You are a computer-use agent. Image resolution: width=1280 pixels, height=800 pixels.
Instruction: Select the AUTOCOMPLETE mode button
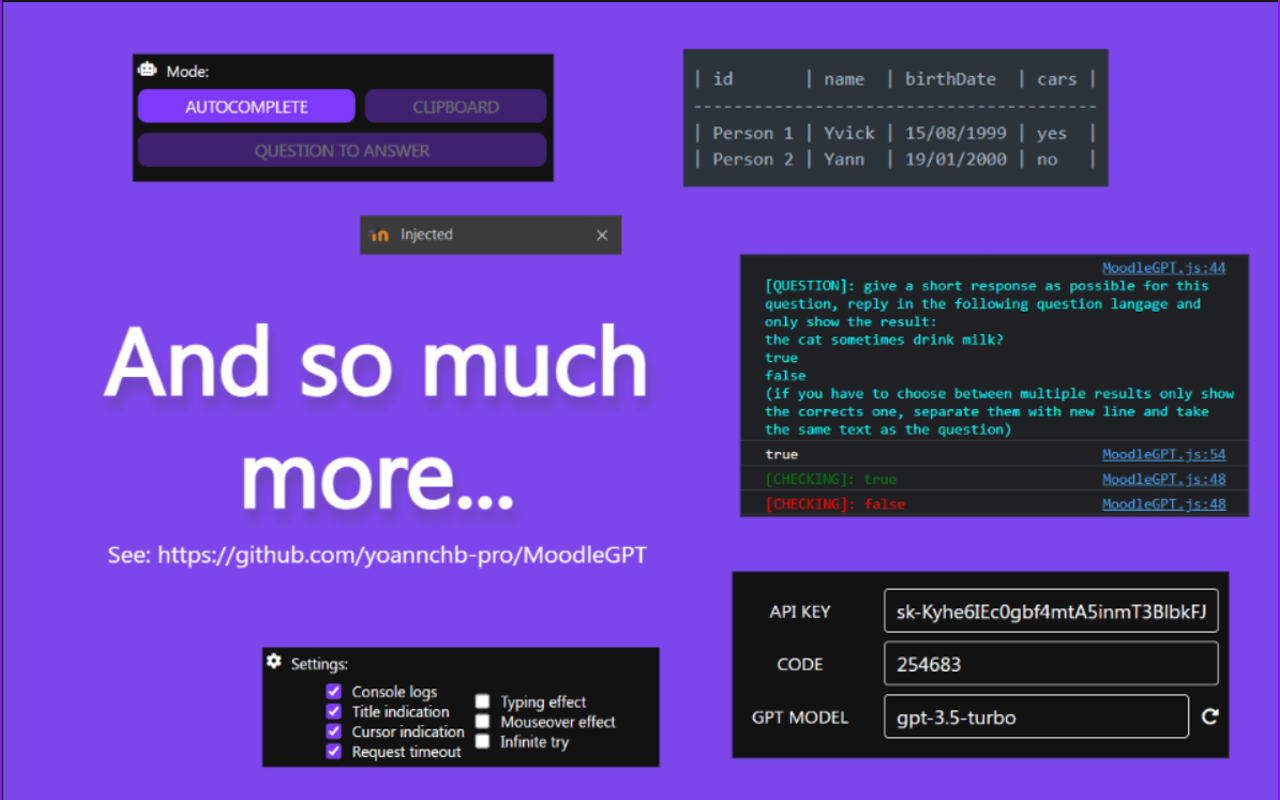tap(246, 106)
